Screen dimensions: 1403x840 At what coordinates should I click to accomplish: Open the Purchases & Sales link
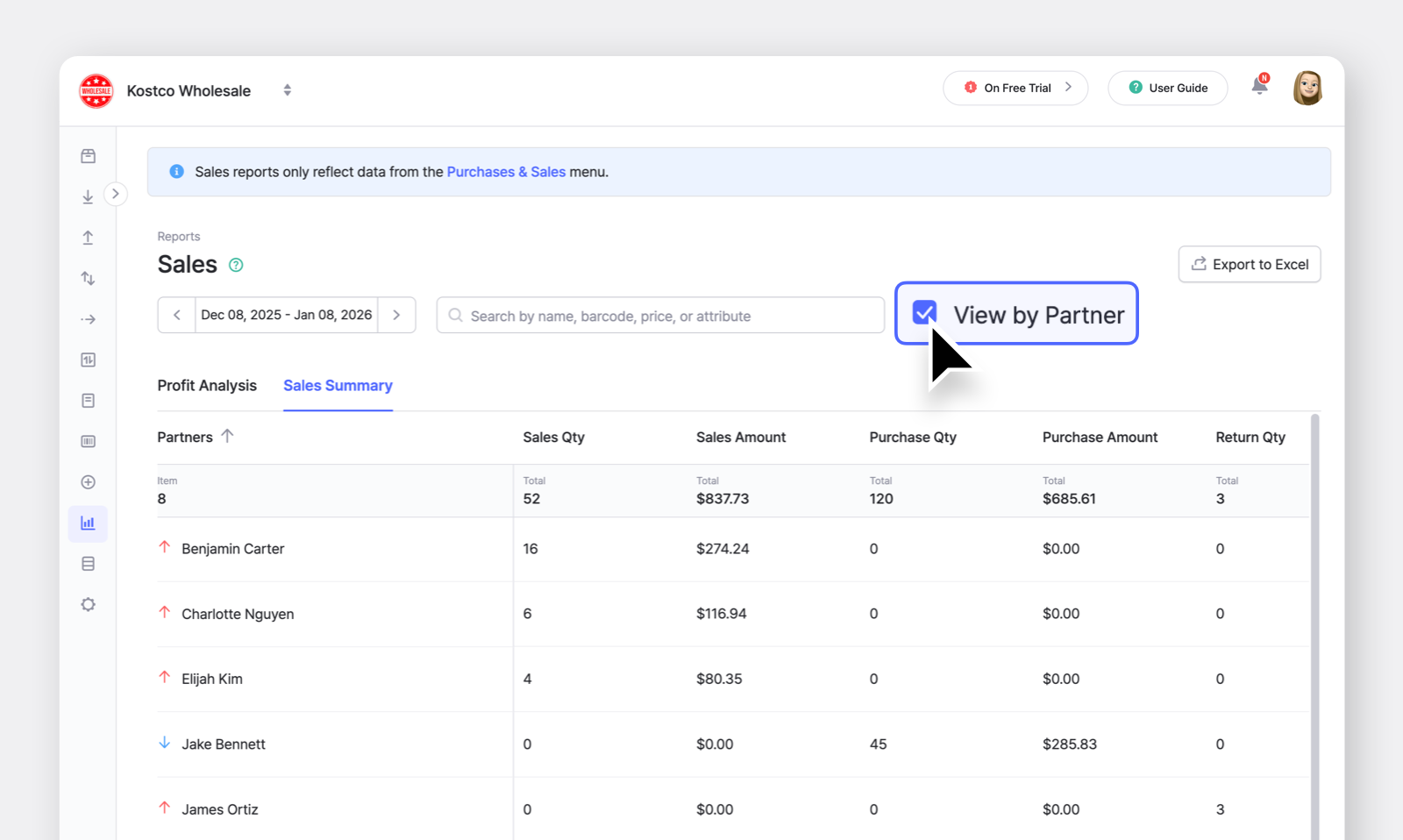[x=506, y=172]
